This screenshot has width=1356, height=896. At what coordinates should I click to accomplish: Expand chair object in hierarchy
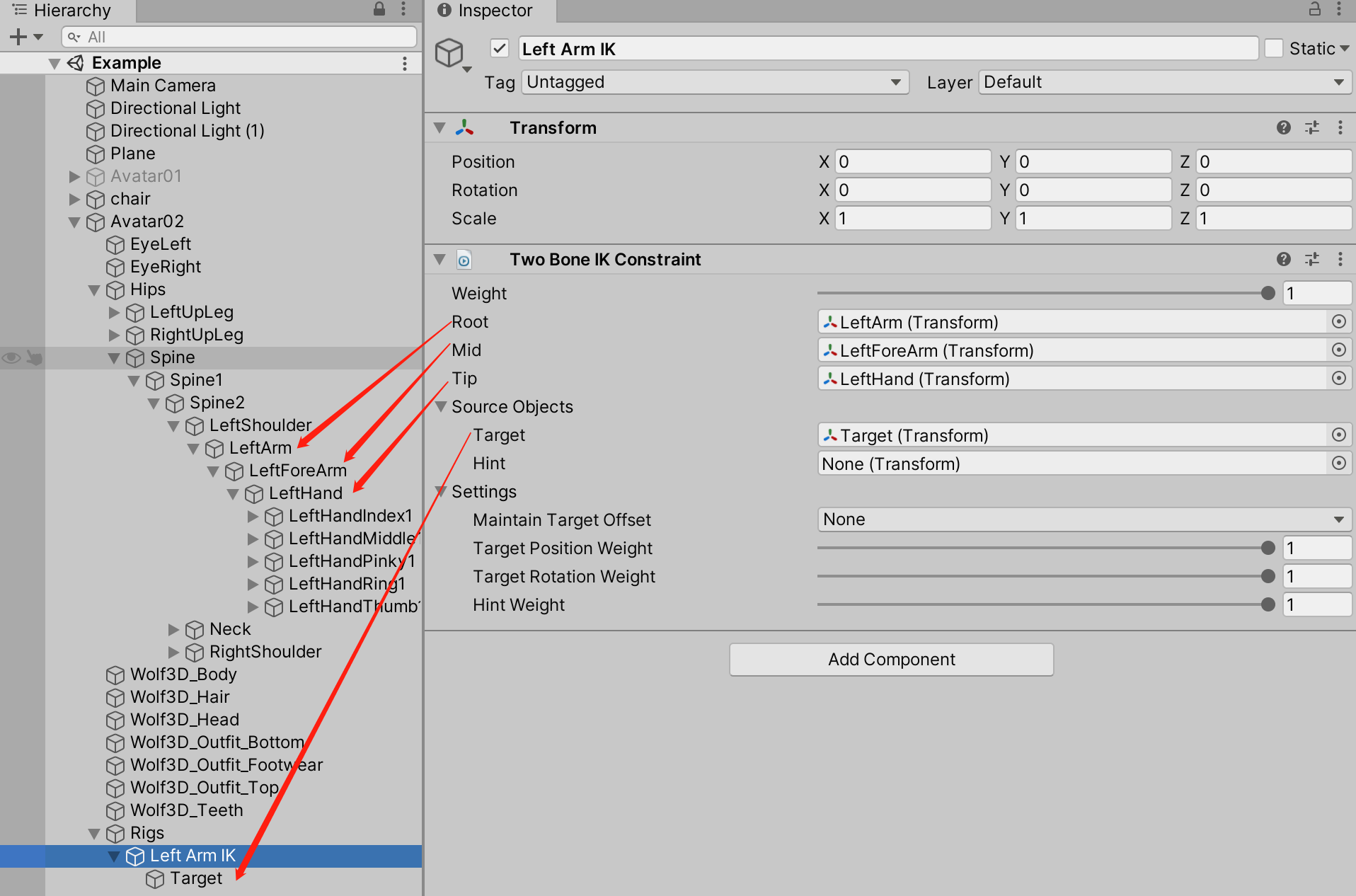click(x=74, y=199)
